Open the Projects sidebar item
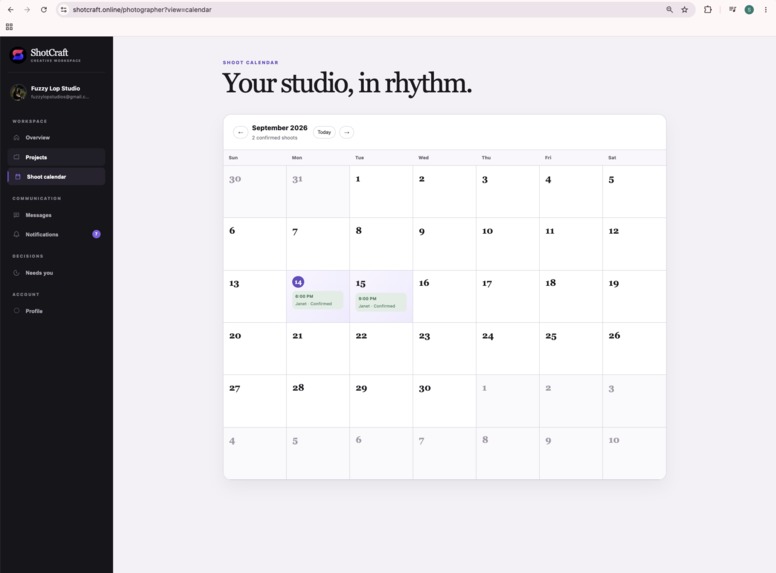 pos(56,157)
